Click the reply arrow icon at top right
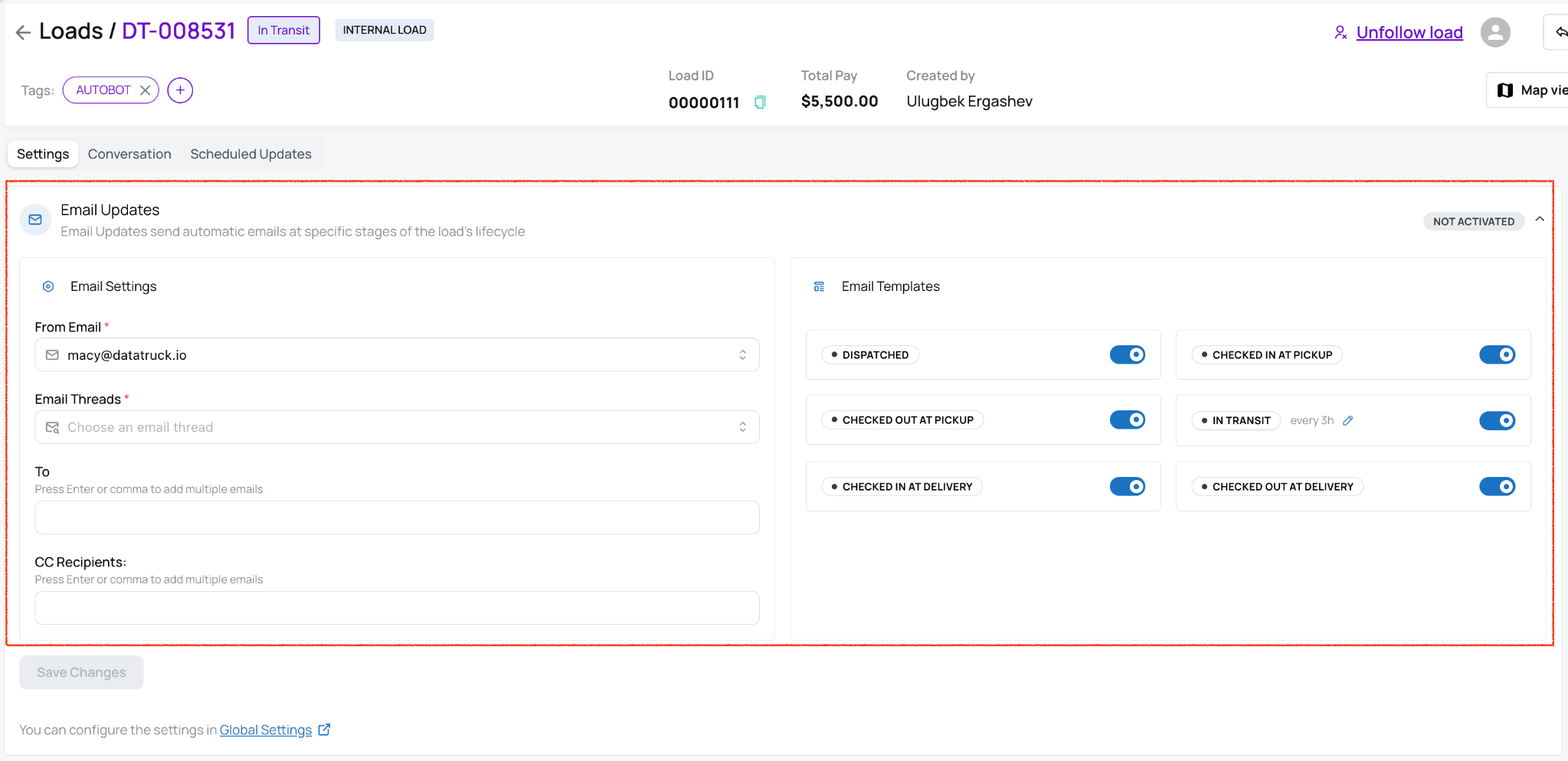This screenshot has height=761, width=1568. [1558, 32]
